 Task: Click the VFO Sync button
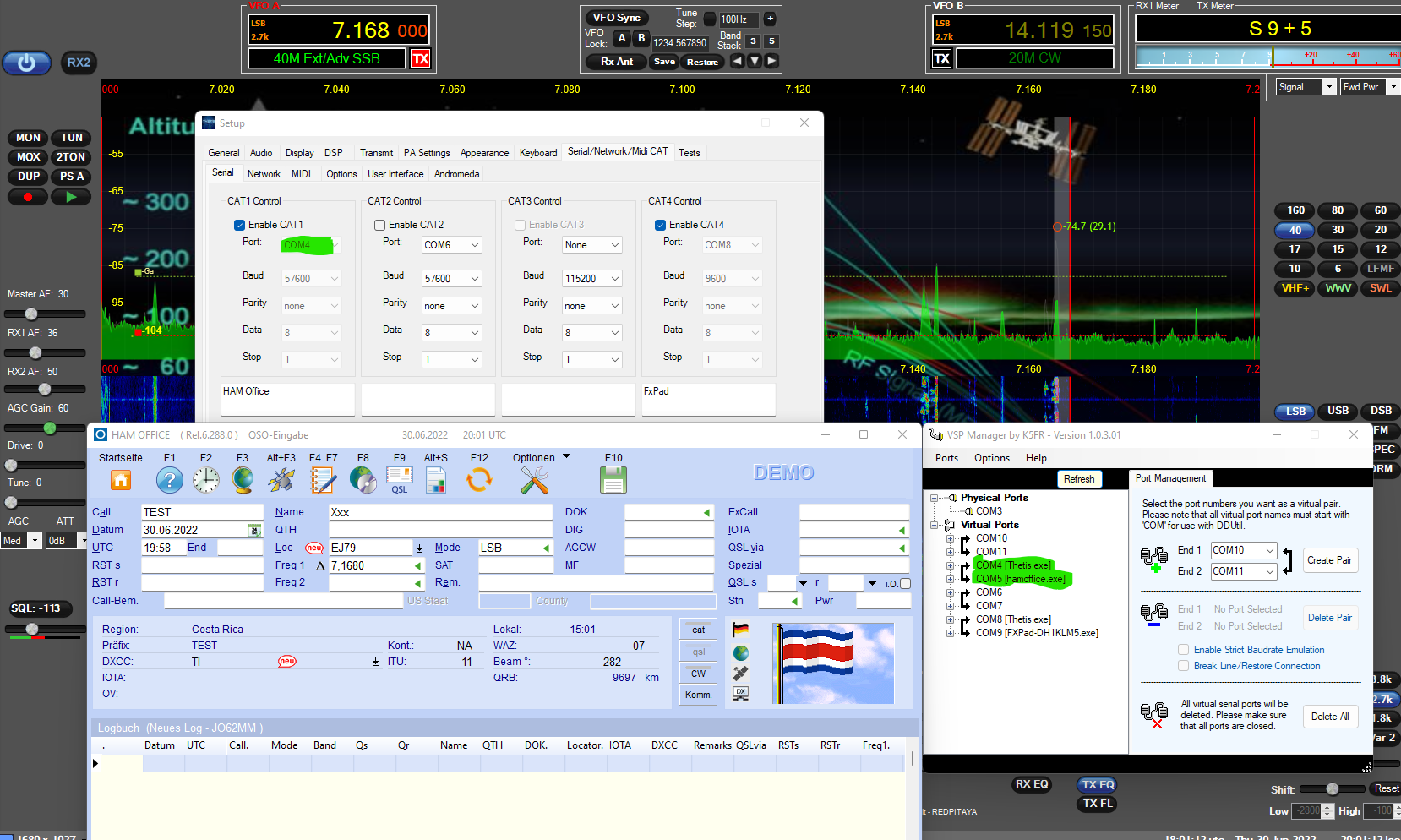pos(616,18)
